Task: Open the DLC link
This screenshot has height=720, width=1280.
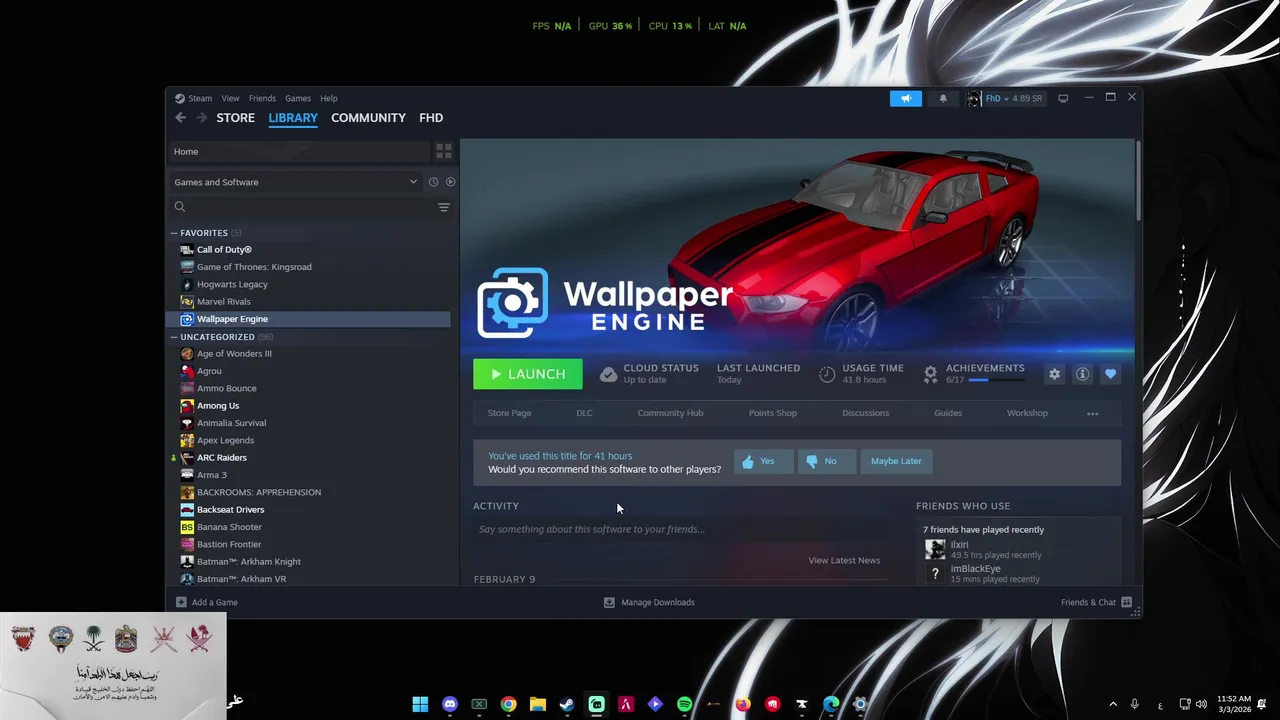Action: coord(584,413)
